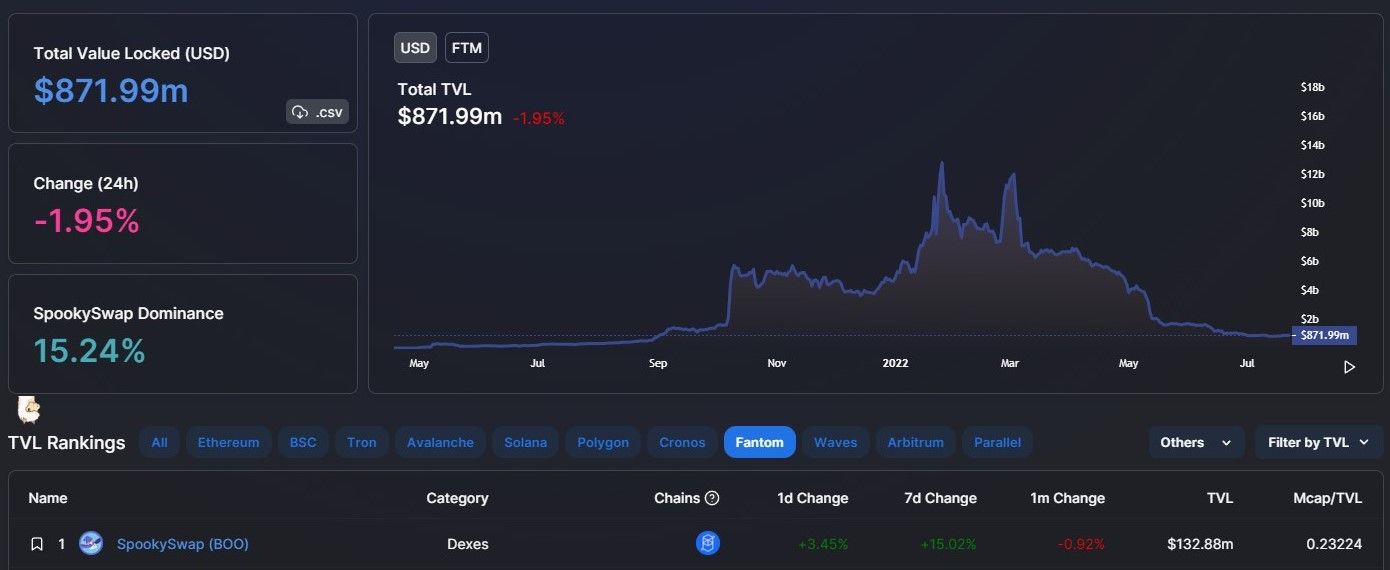Screen dimensions: 1390x570
Task: Click the rank number 1 in SpookySwap row
Action: tap(61, 544)
